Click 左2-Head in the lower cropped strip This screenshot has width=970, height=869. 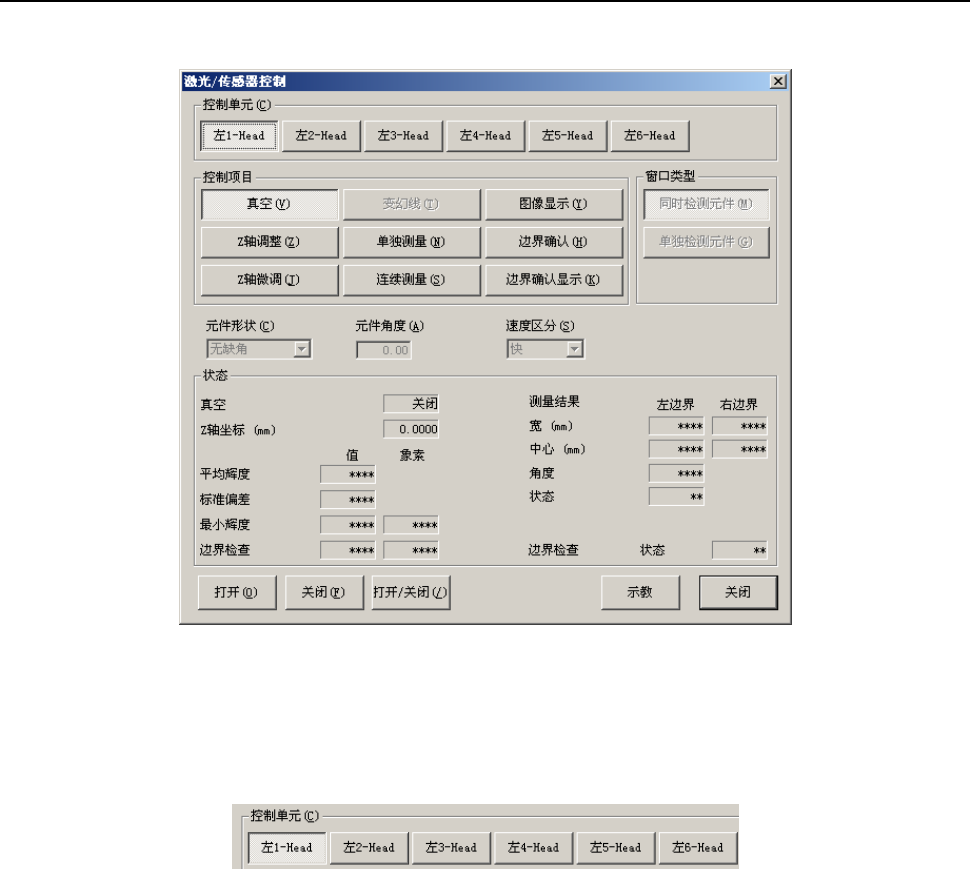pos(369,848)
